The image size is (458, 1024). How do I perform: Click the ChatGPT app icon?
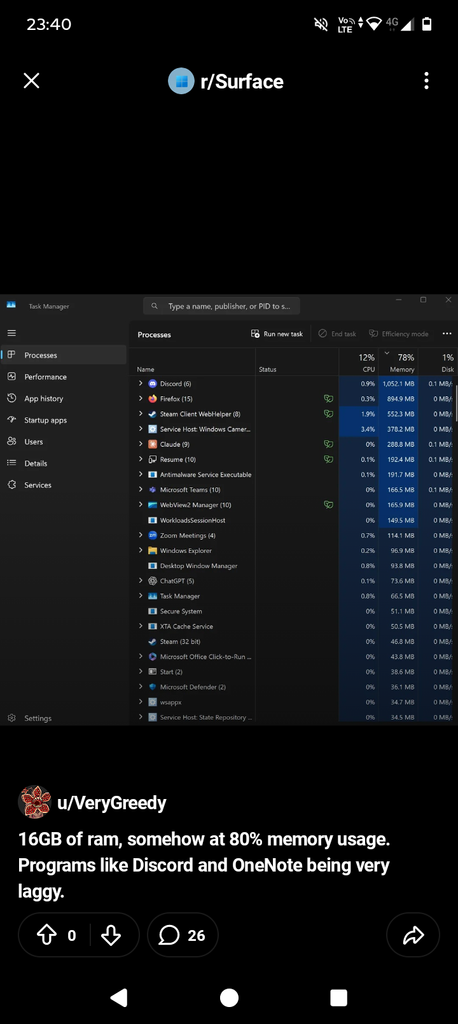click(153, 581)
